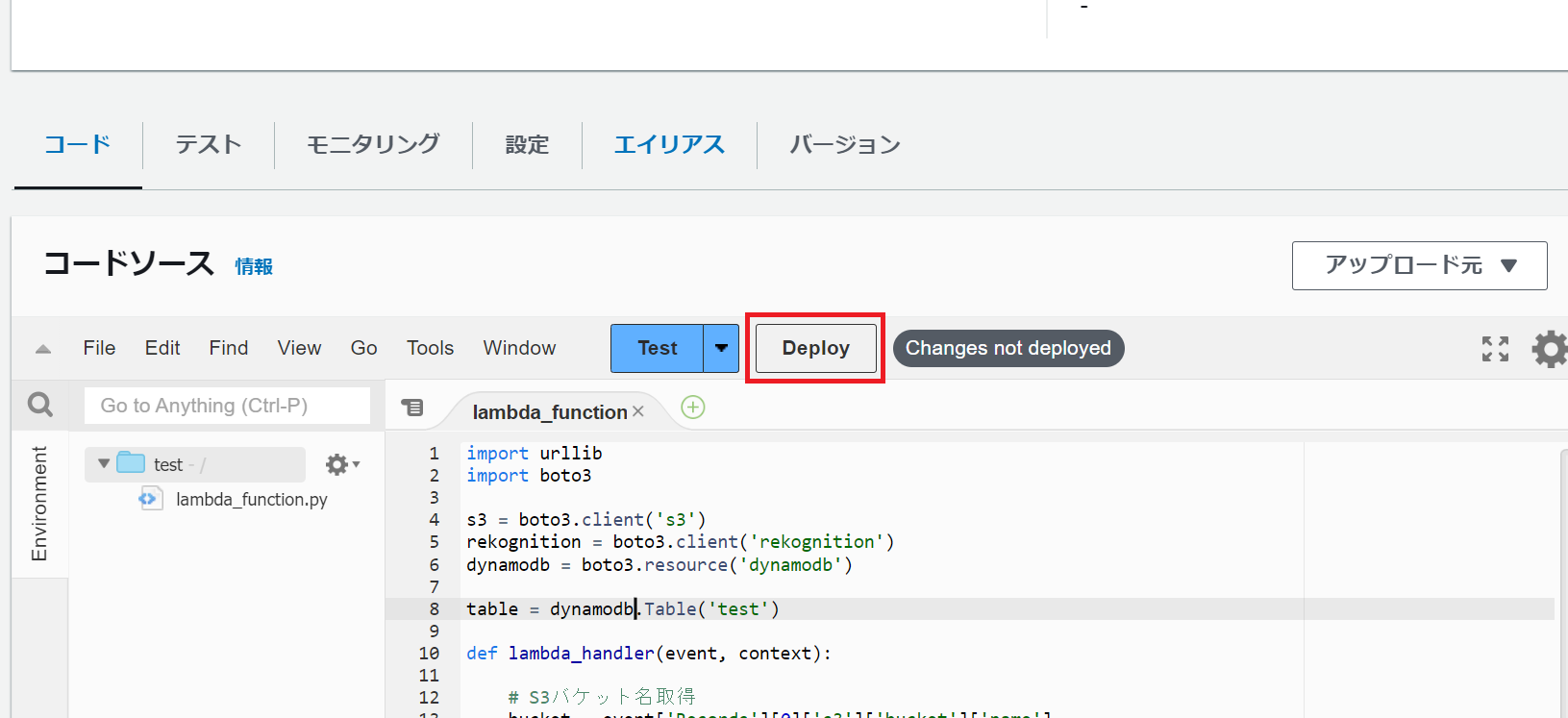1568x718 pixels.
Task: Open the Test button dropdown arrow
Action: 721,348
